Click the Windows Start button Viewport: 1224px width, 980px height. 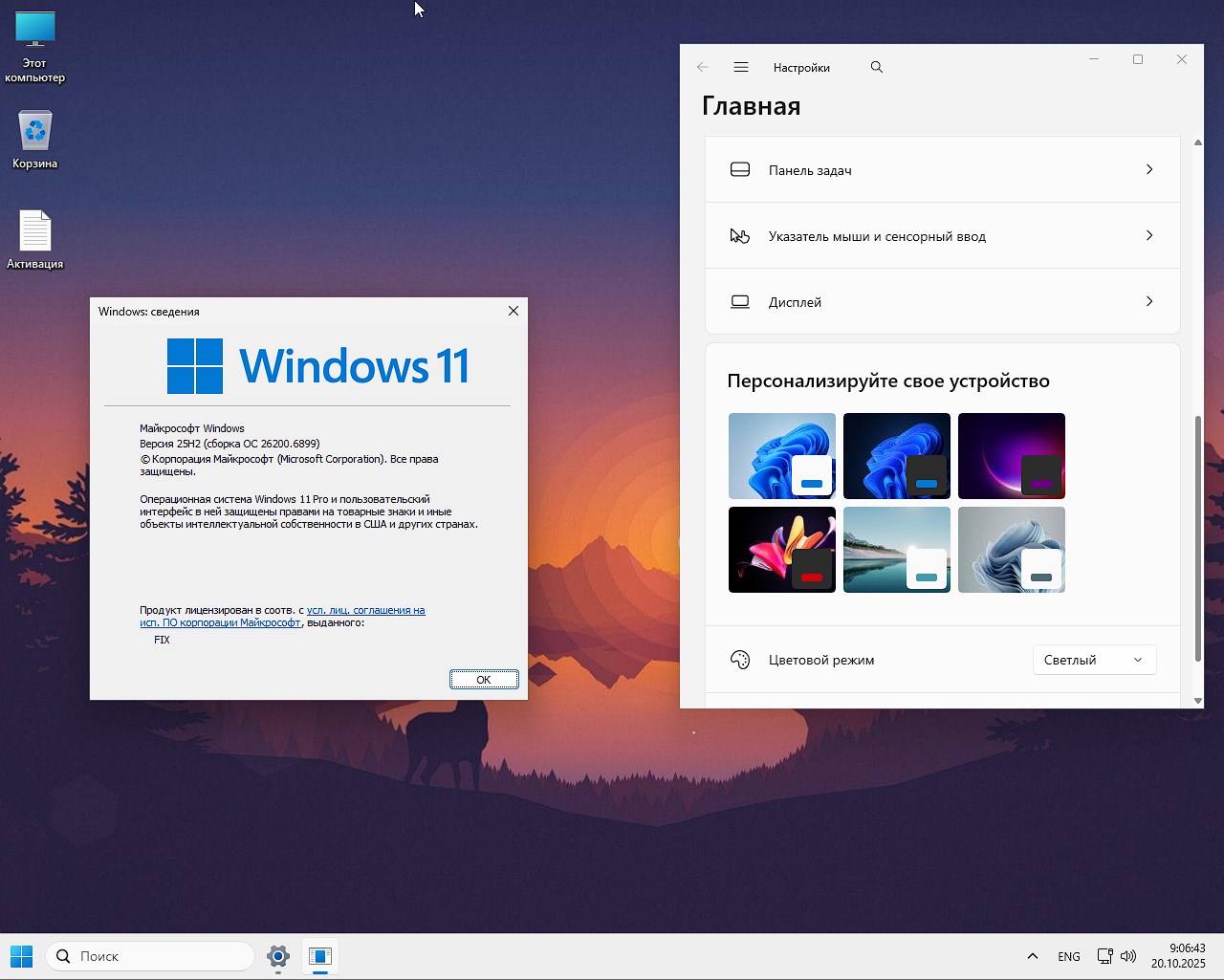click(x=21, y=956)
